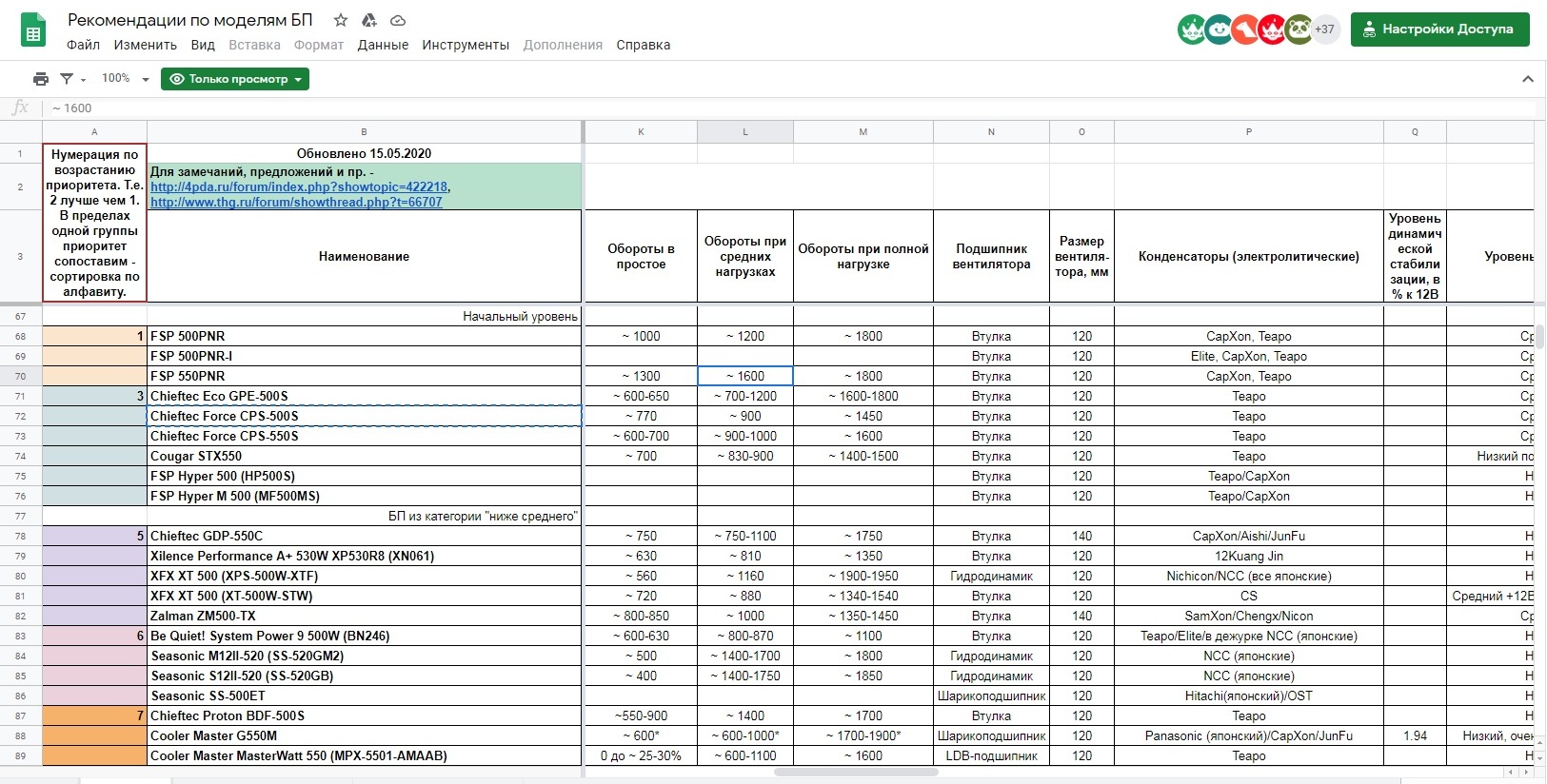Select the cell Cougar STX550
The image size is (1547, 784).
[x=364, y=456]
